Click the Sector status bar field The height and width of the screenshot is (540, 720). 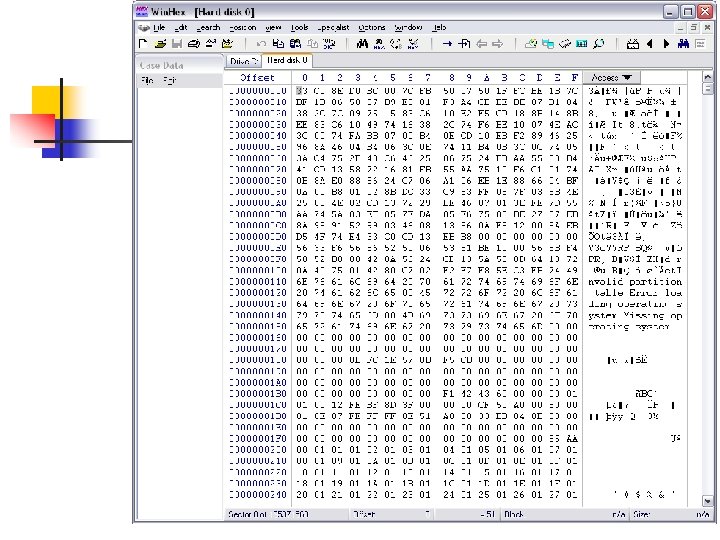pyautogui.click(x=287, y=514)
